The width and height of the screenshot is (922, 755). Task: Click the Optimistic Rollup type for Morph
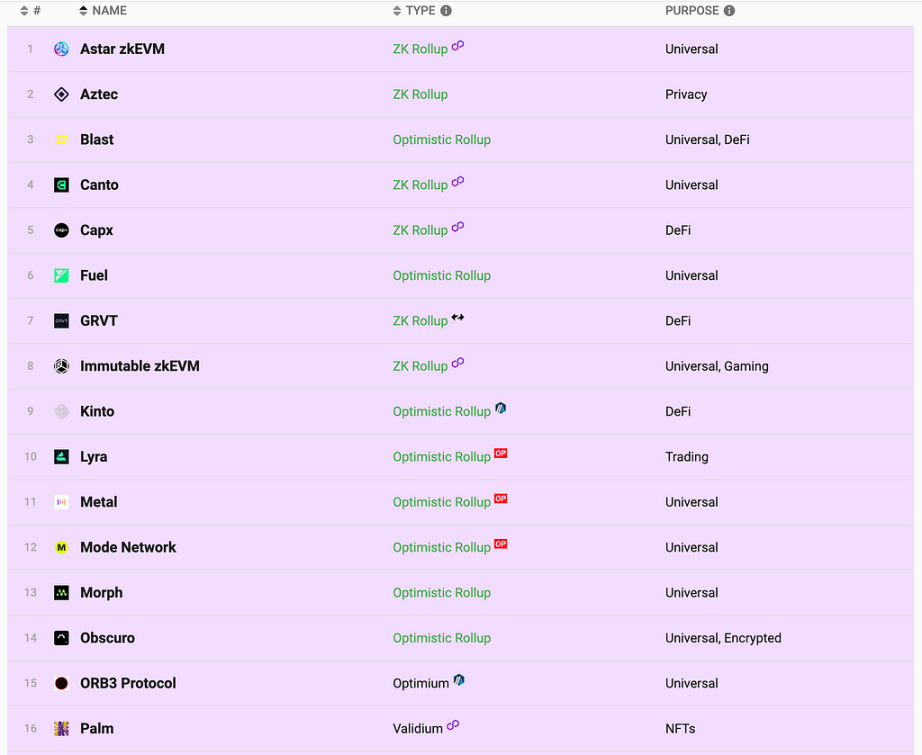click(x=441, y=593)
